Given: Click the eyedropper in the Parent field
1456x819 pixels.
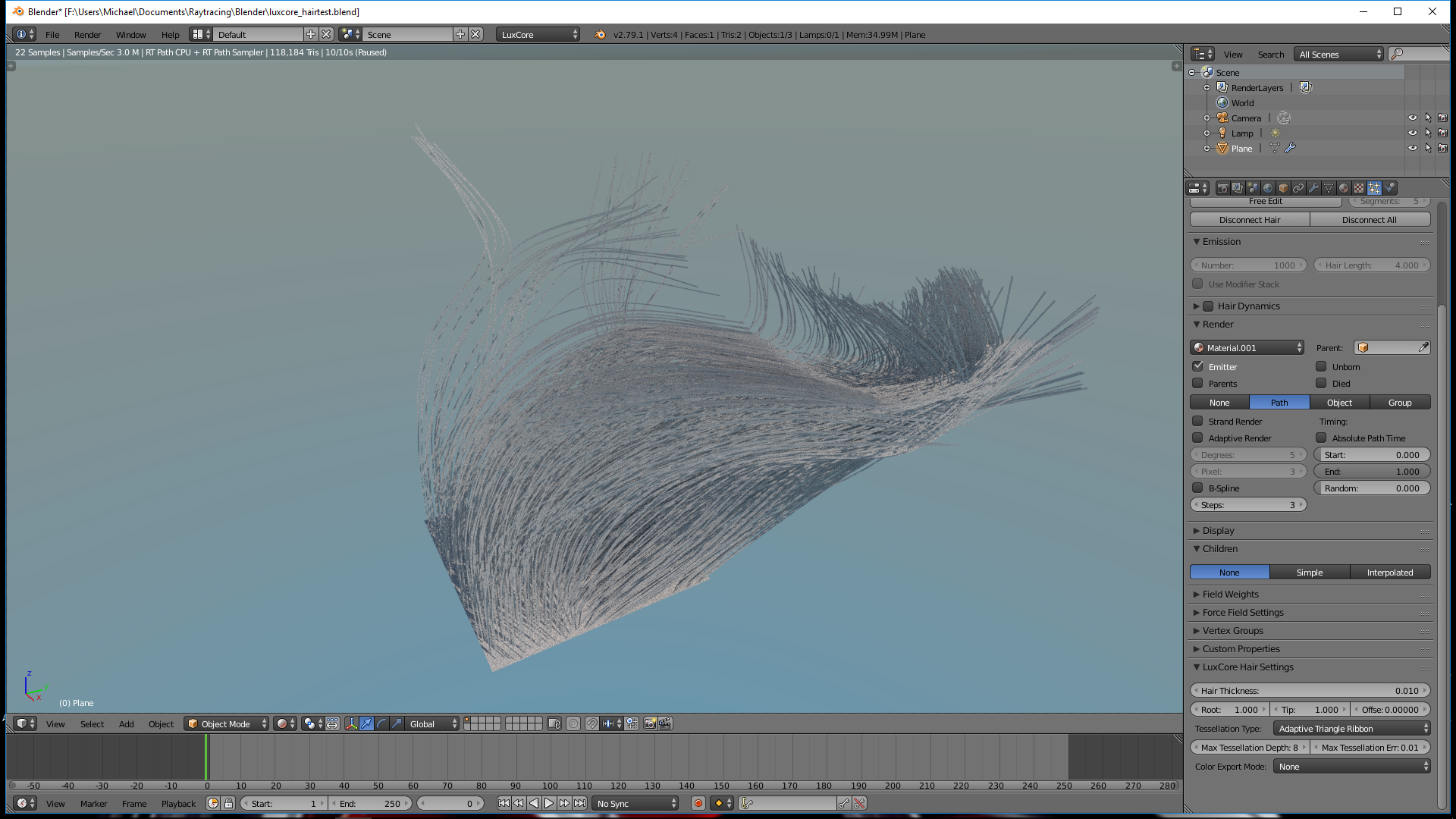Looking at the screenshot, I should coord(1423,347).
